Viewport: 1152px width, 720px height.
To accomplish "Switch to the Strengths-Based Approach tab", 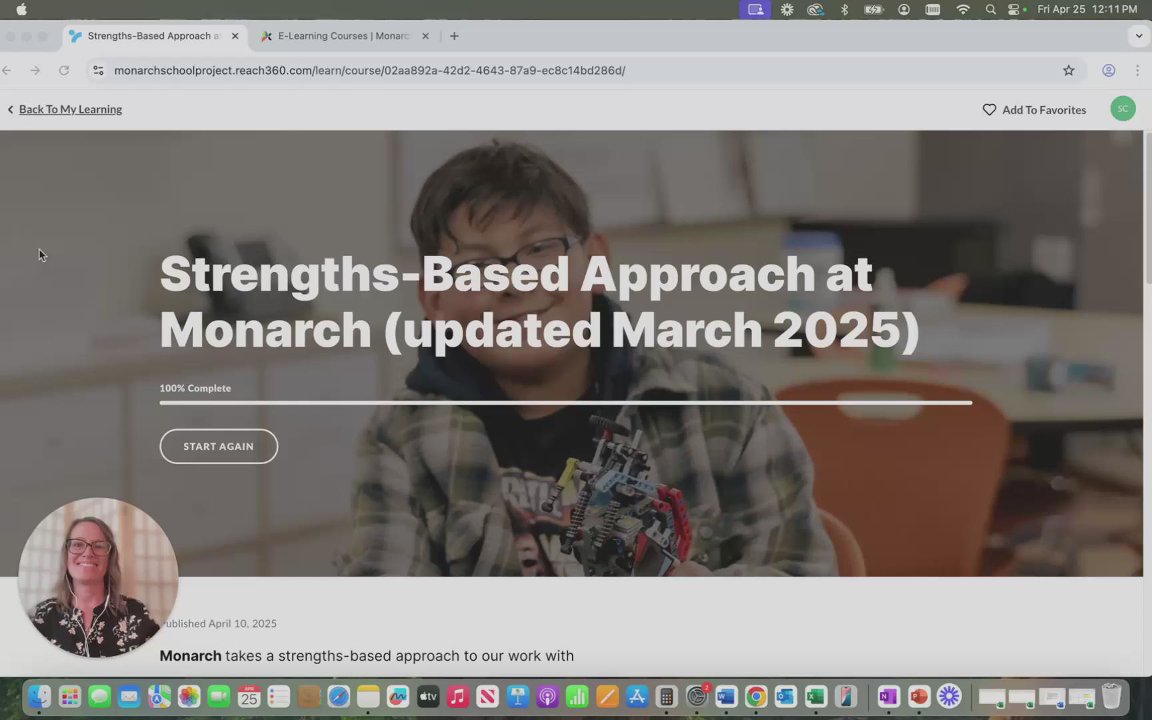I will (x=155, y=36).
